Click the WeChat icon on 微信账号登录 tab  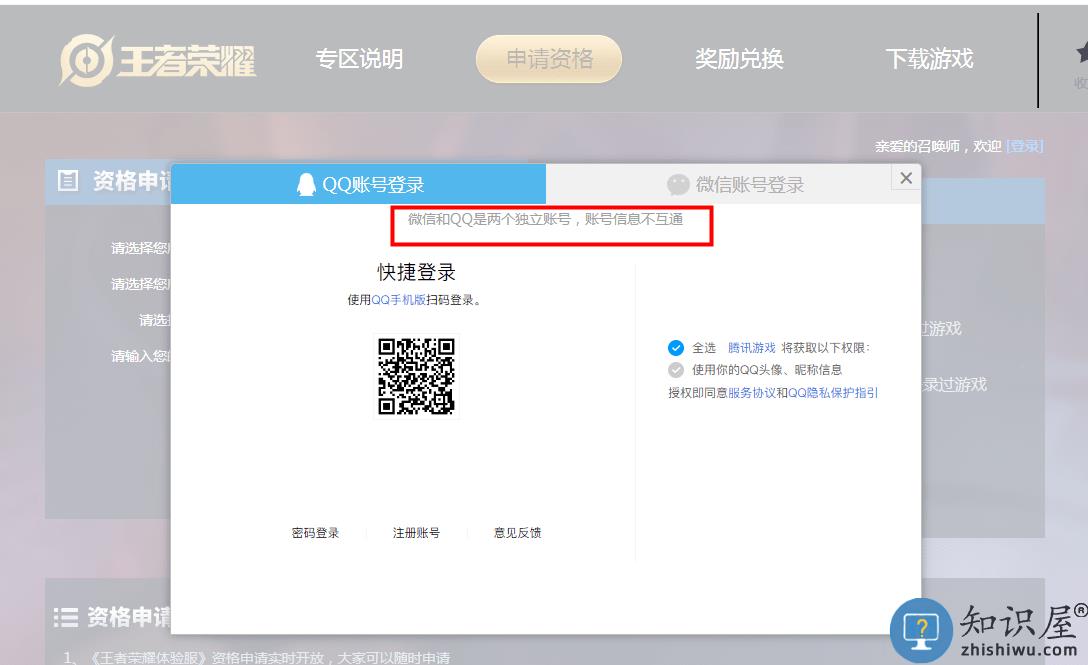pyautogui.click(x=677, y=183)
